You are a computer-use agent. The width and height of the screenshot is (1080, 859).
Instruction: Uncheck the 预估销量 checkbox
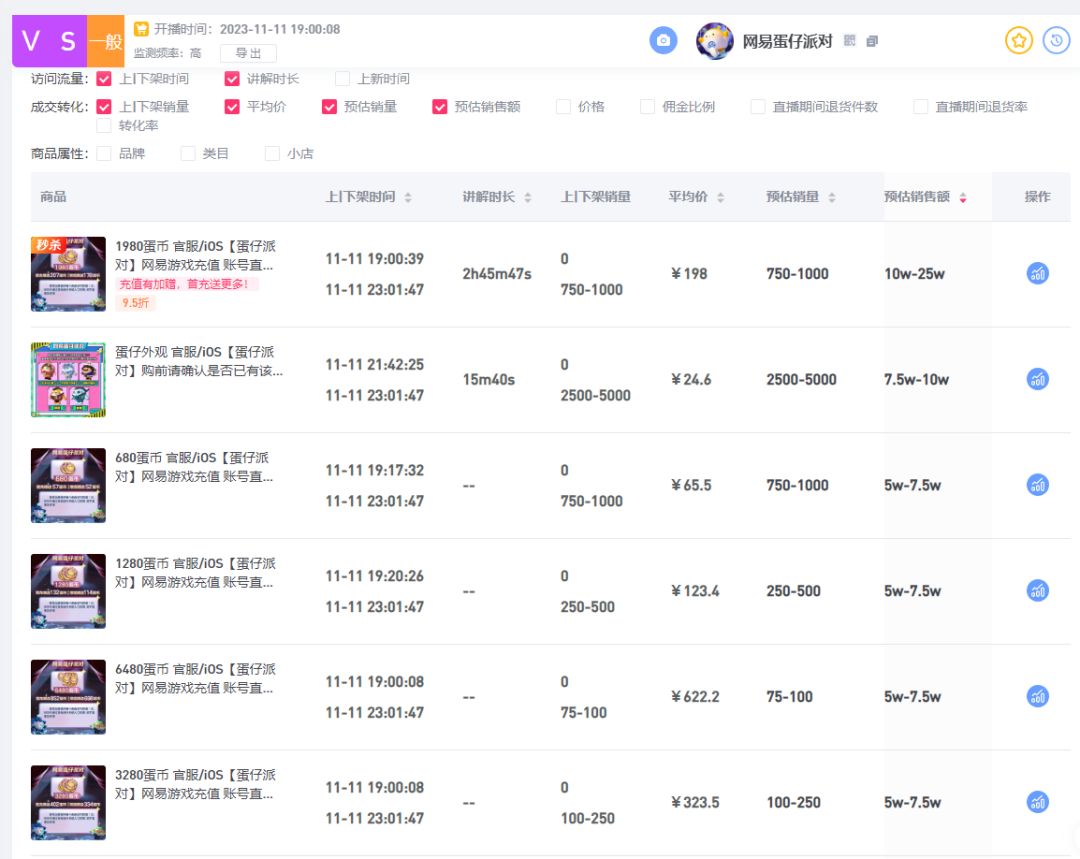[x=329, y=107]
